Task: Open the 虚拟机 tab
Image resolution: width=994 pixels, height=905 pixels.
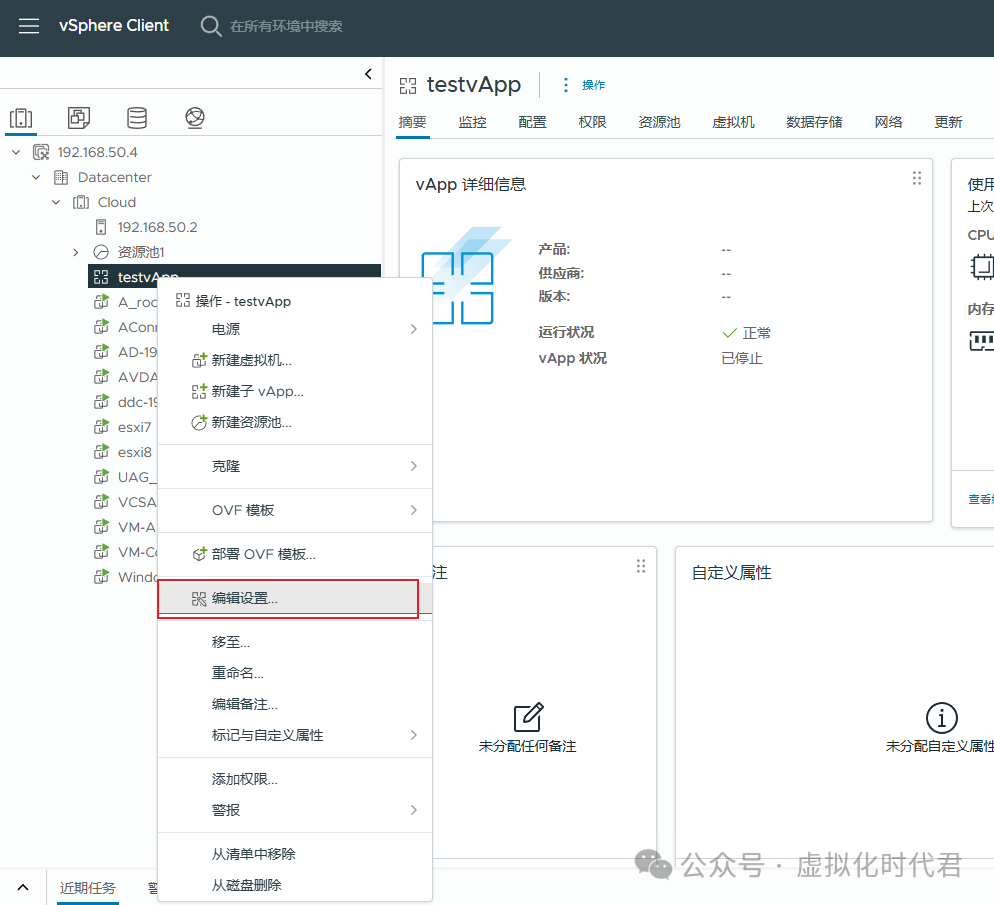Action: pos(733,122)
